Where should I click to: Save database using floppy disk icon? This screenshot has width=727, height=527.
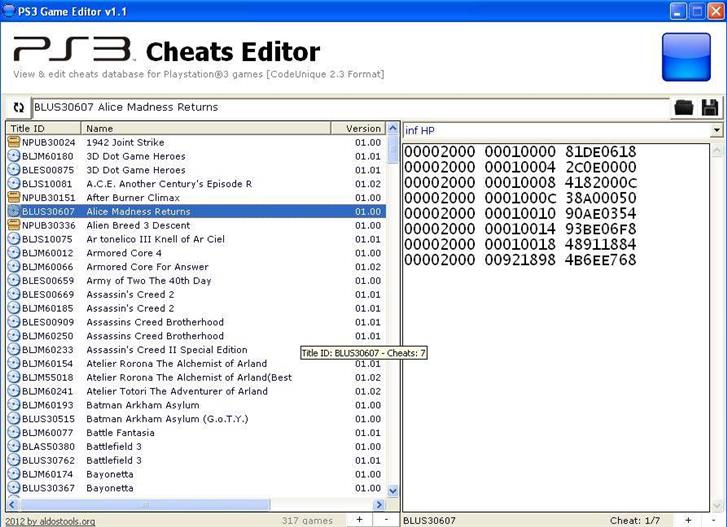click(x=710, y=108)
